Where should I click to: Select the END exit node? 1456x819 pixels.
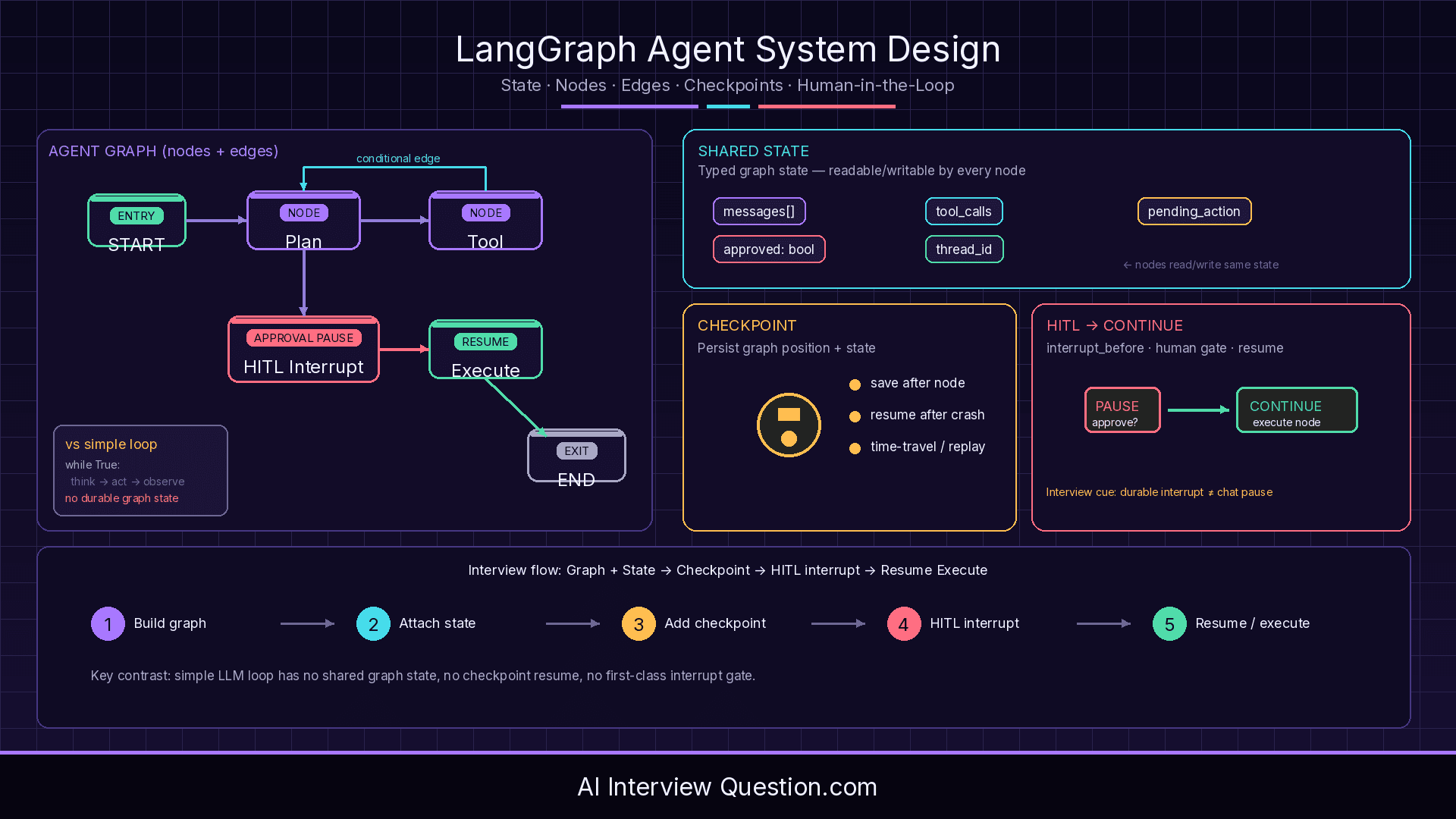[x=576, y=456]
